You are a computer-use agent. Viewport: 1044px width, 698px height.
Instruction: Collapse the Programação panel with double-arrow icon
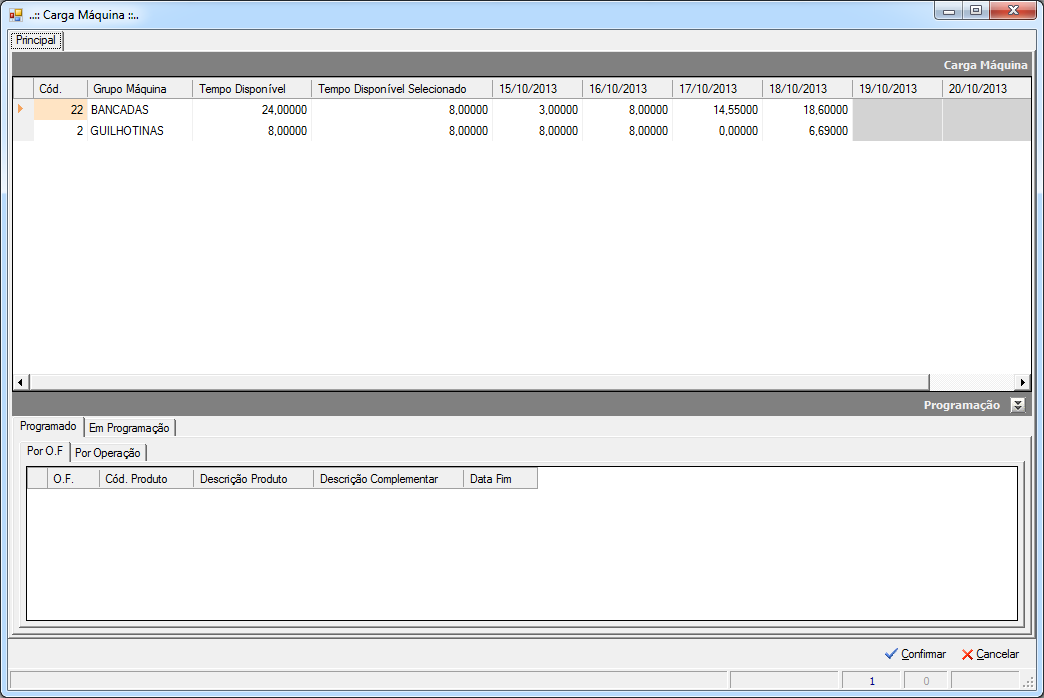tap(1017, 405)
